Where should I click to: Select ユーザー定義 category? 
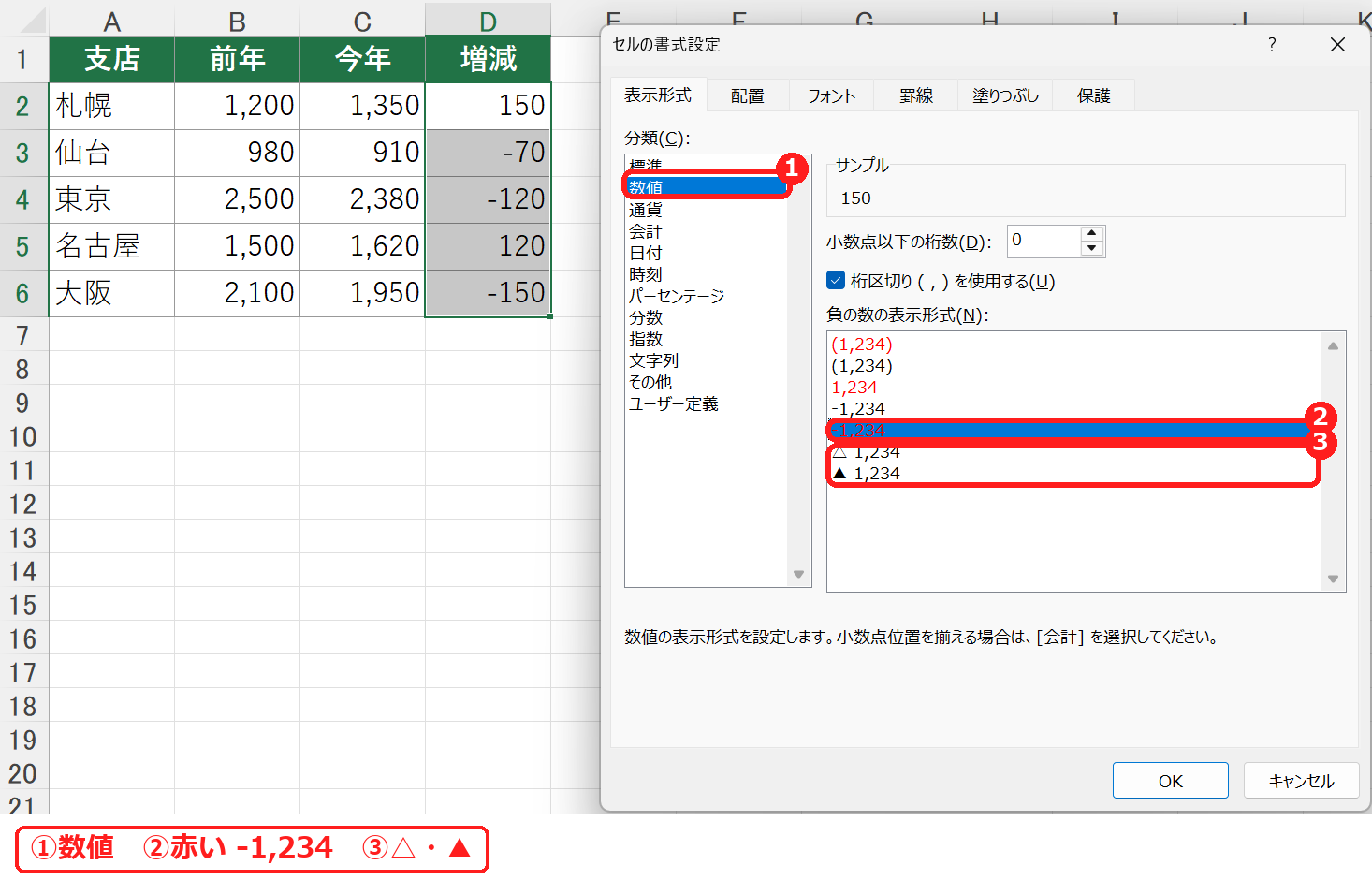pyautogui.click(x=674, y=403)
